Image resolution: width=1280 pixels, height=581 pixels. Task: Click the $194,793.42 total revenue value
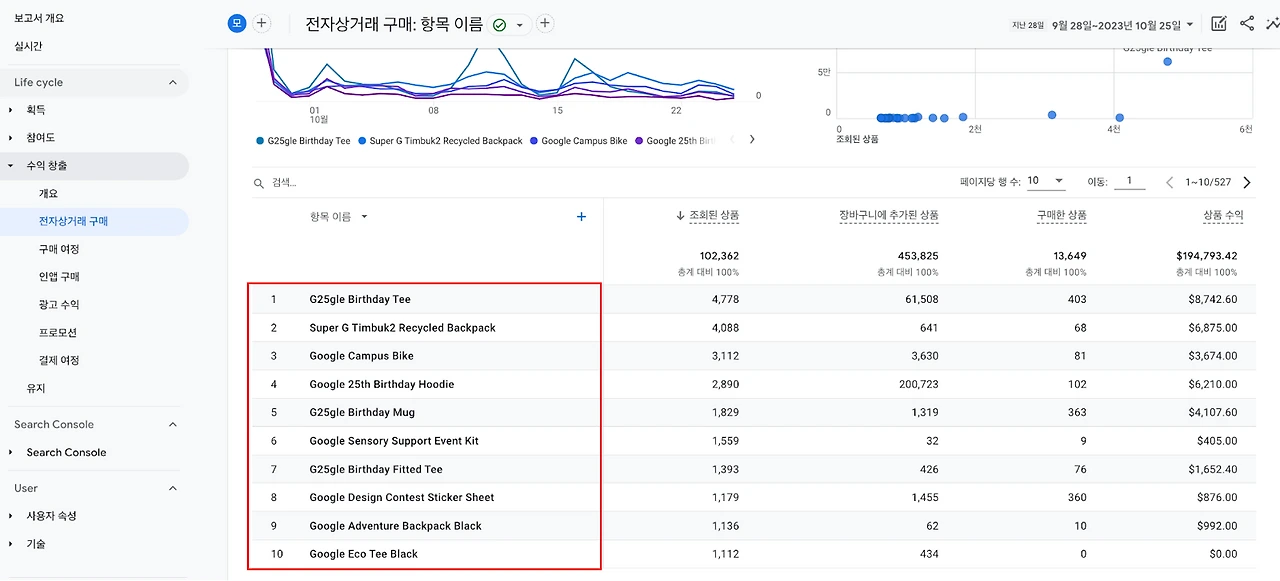pyautogui.click(x=1205, y=256)
